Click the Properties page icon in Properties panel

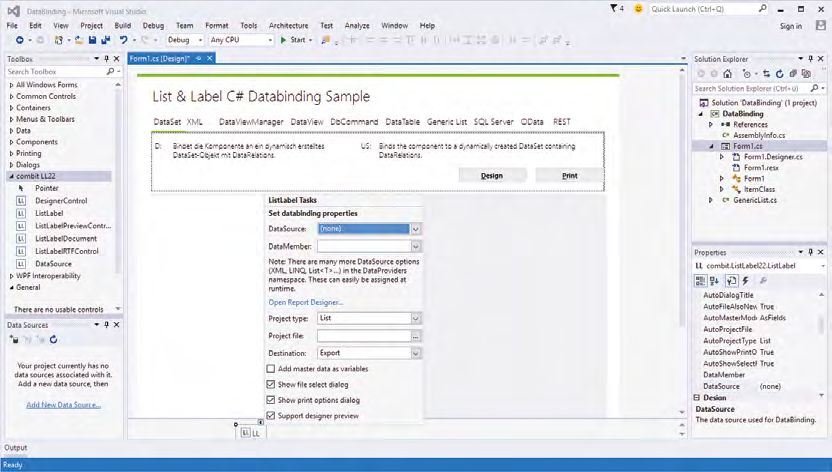tap(731, 281)
